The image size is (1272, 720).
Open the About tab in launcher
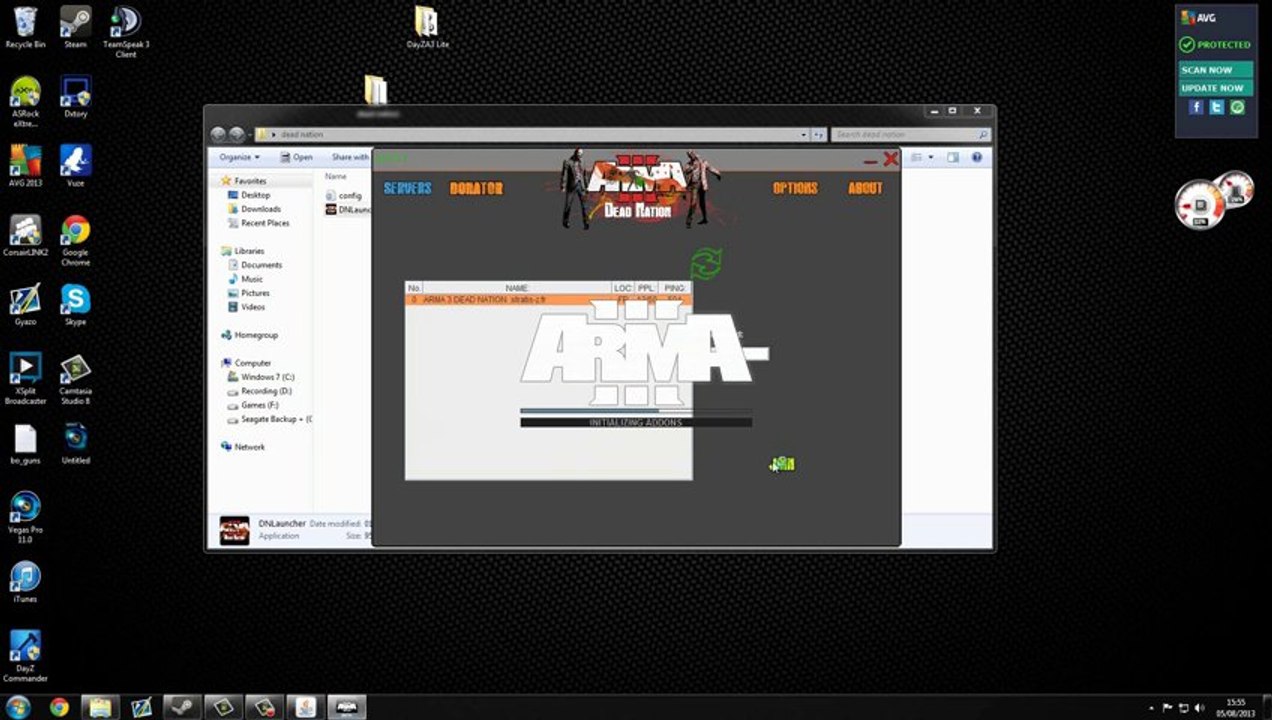[865, 188]
